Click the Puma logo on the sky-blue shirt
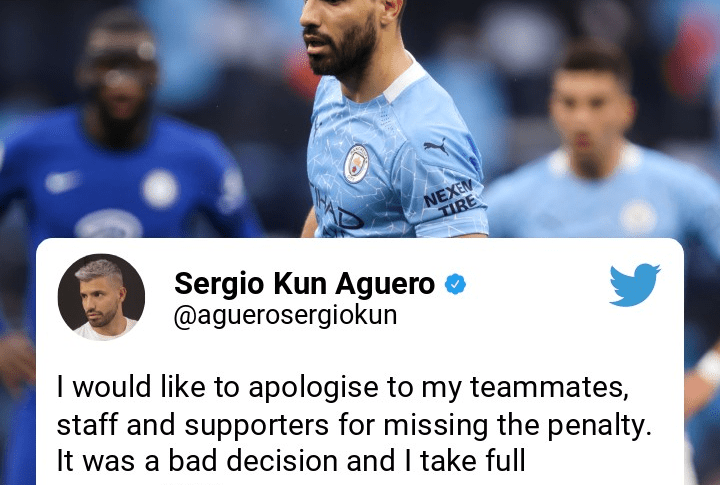Viewport: 720px width, 485px height. (x=436, y=147)
